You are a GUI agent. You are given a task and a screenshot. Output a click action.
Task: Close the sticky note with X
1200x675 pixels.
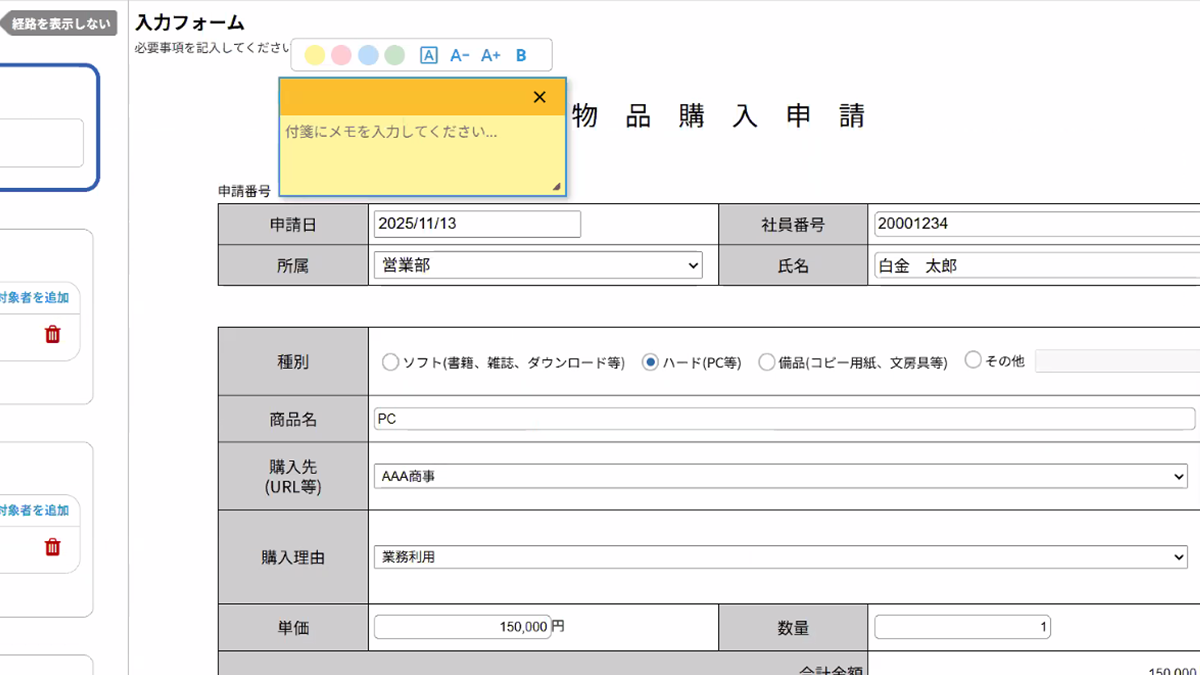coord(540,97)
